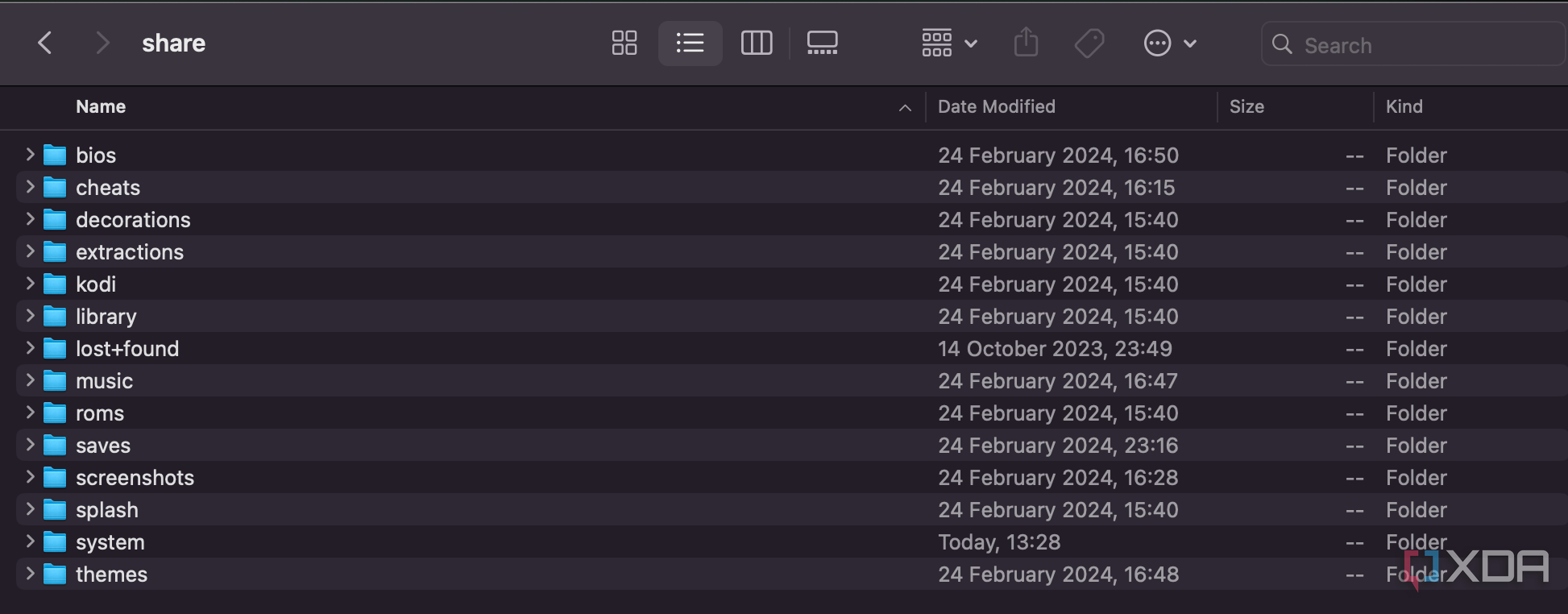Click the magnifying glass search icon
Screen dimensions: 1568x614
click(1282, 44)
